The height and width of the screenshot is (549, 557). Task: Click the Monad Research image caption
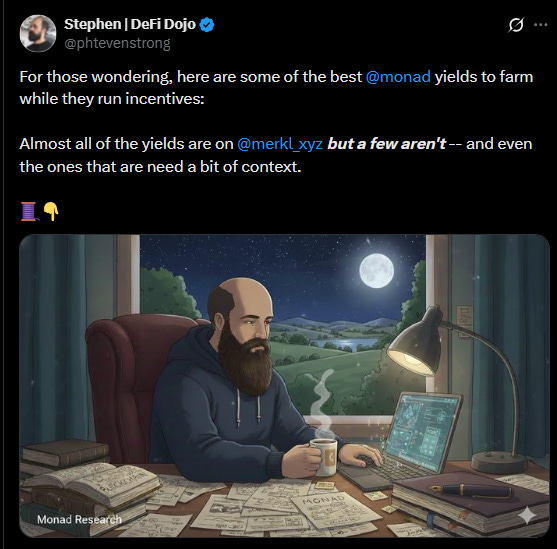79,520
